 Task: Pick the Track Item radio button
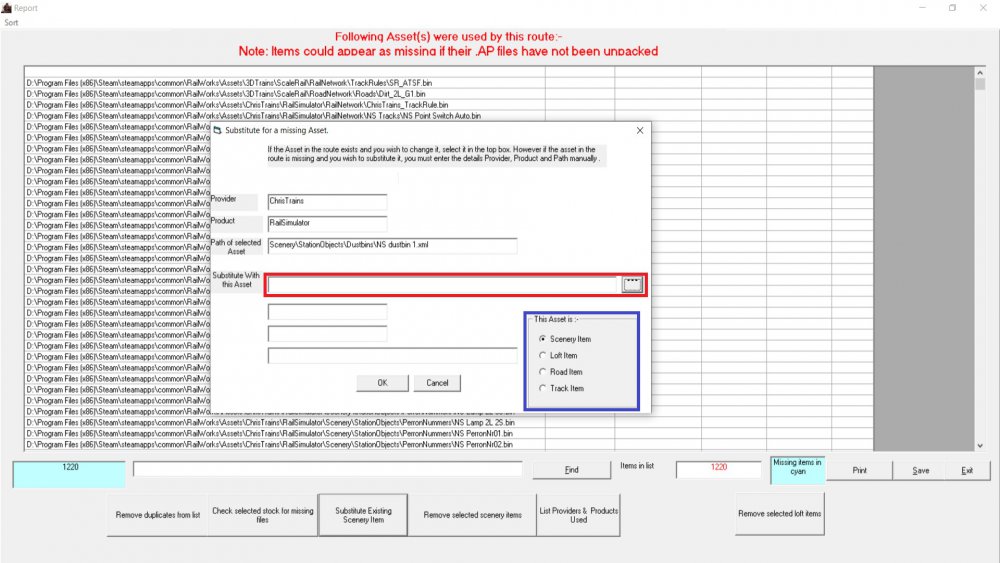pos(543,388)
